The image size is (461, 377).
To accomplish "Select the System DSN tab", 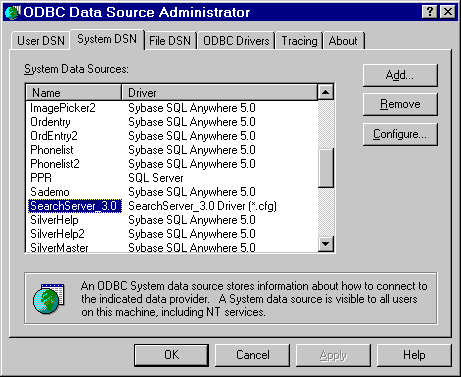I will pyautogui.click(x=107, y=39).
